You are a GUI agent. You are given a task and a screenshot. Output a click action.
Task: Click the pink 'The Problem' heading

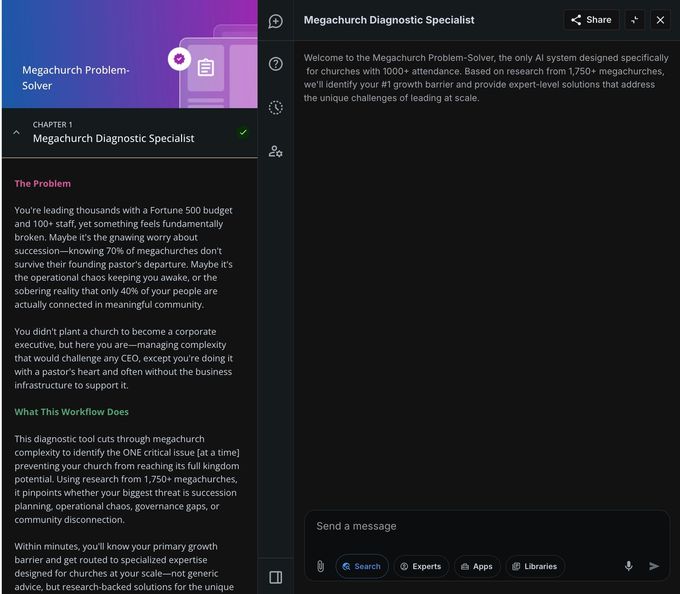(x=42, y=183)
